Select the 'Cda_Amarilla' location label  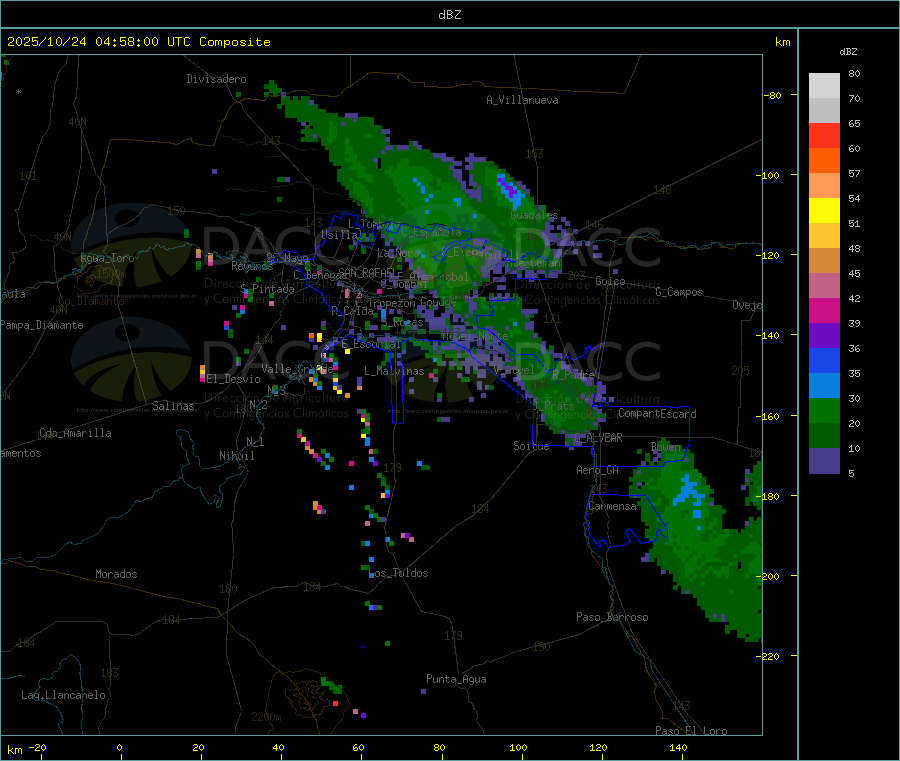(75, 433)
